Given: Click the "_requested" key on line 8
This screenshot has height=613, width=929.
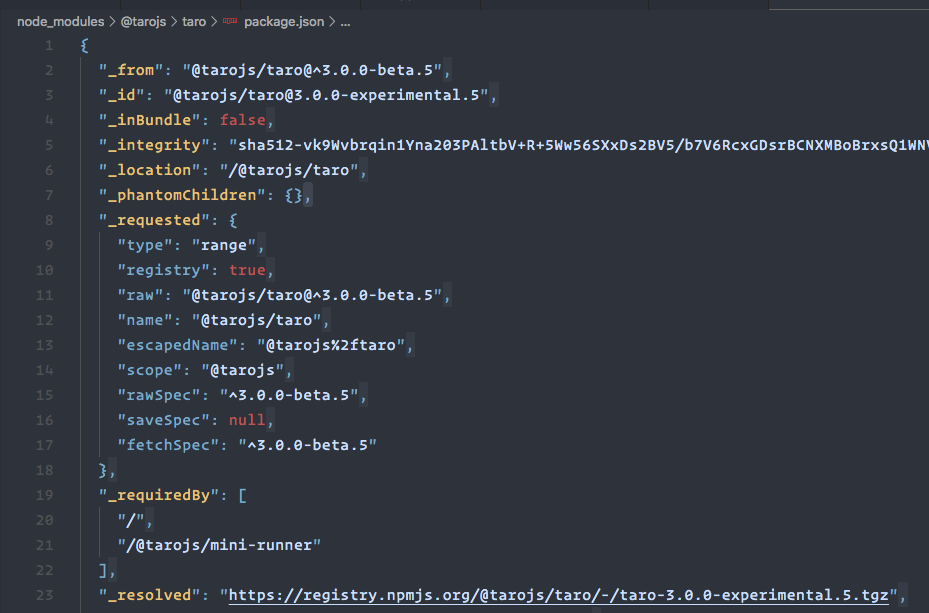Looking at the screenshot, I should (154, 220).
